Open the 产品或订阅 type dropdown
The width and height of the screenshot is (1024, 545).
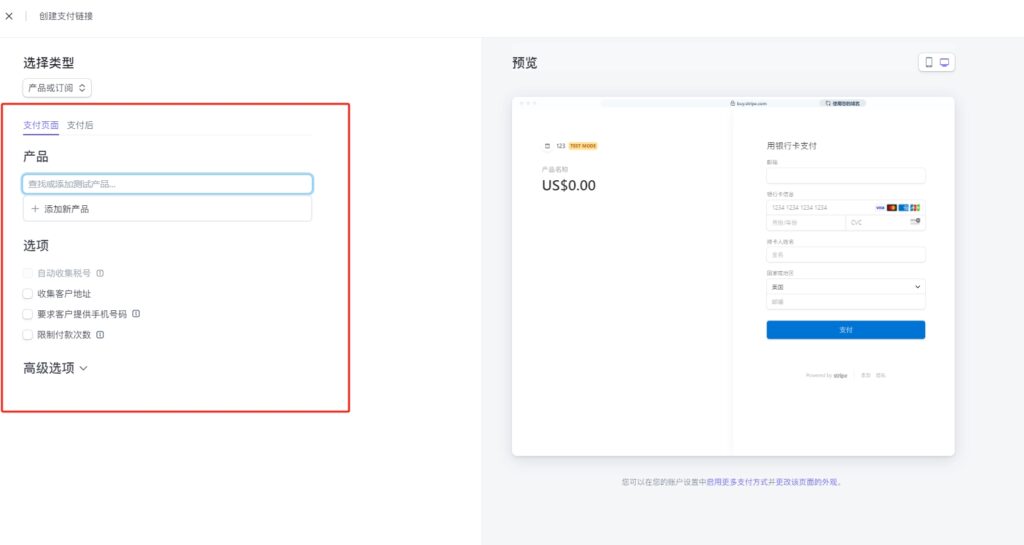[x=57, y=88]
